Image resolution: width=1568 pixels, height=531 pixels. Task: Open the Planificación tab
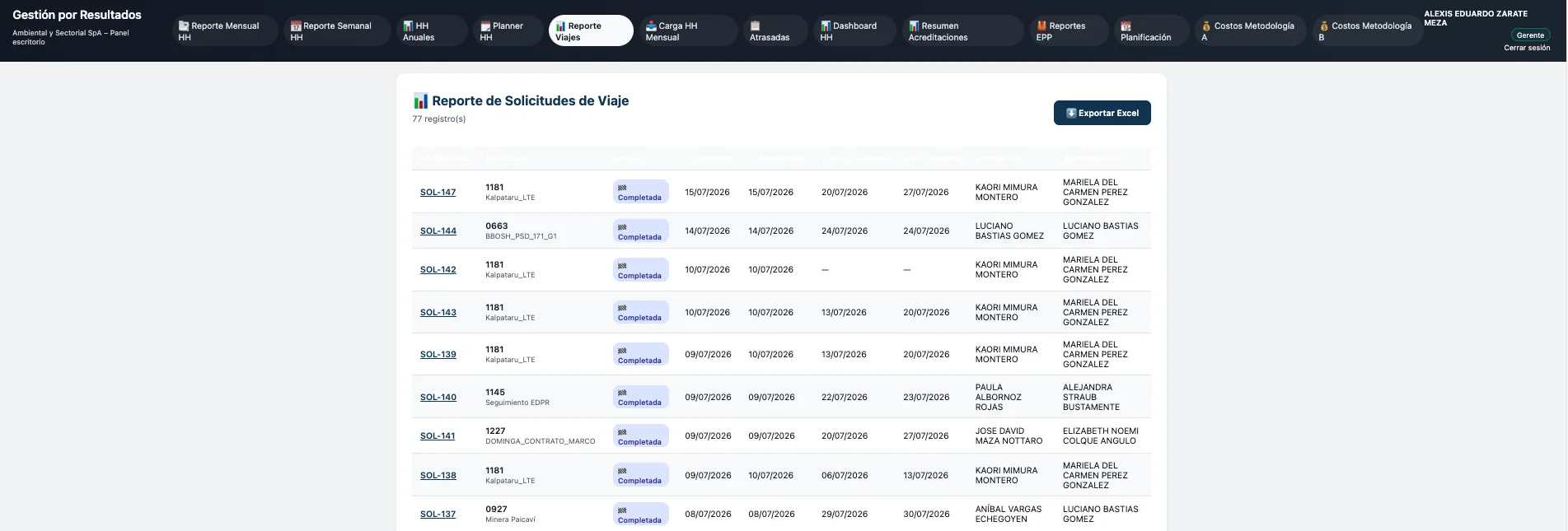point(1151,31)
